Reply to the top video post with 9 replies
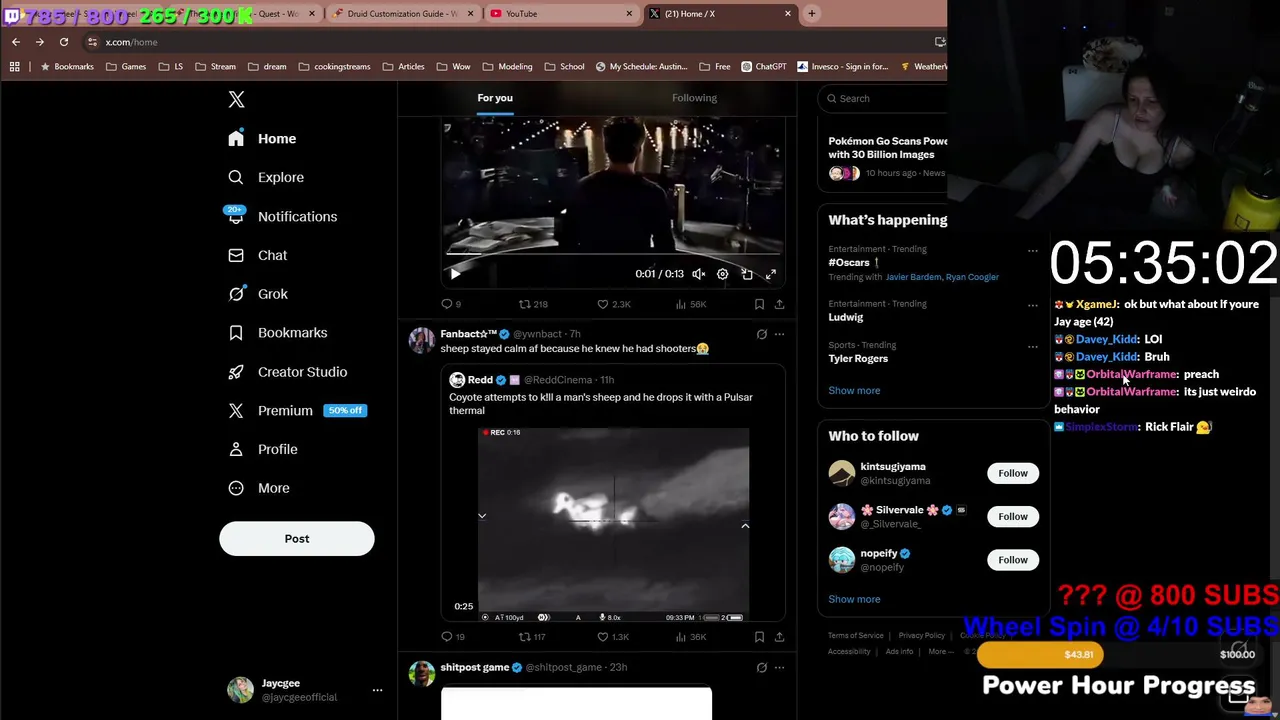This screenshot has width=1280, height=720. (x=451, y=304)
